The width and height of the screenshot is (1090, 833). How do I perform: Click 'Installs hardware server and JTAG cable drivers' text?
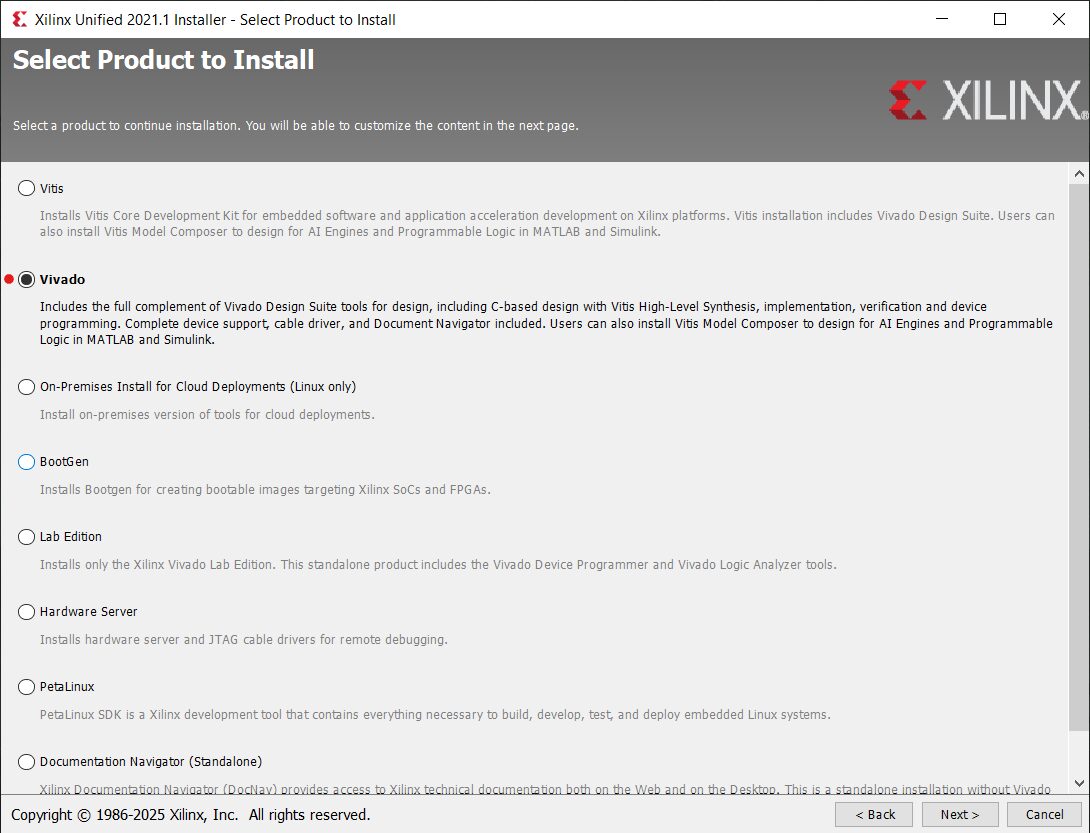tap(243, 640)
